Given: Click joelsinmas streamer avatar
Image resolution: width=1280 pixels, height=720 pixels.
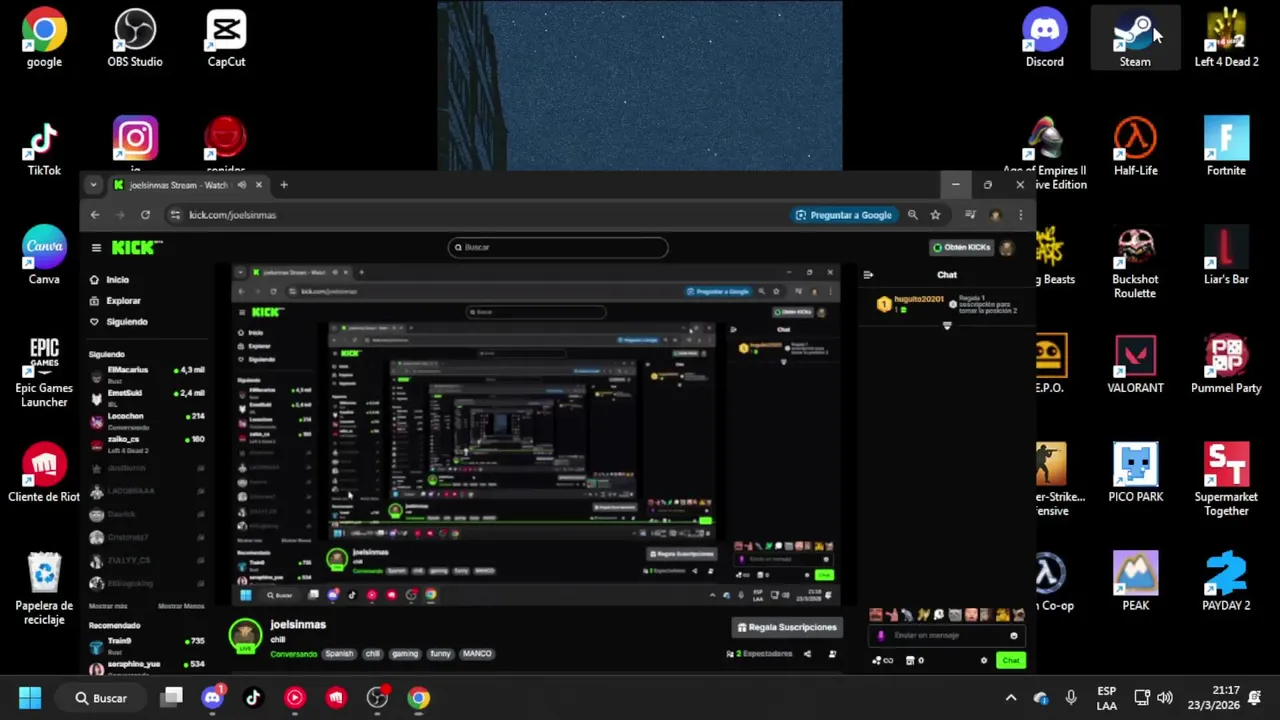Looking at the screenshot, I should (x=245, y=636).
